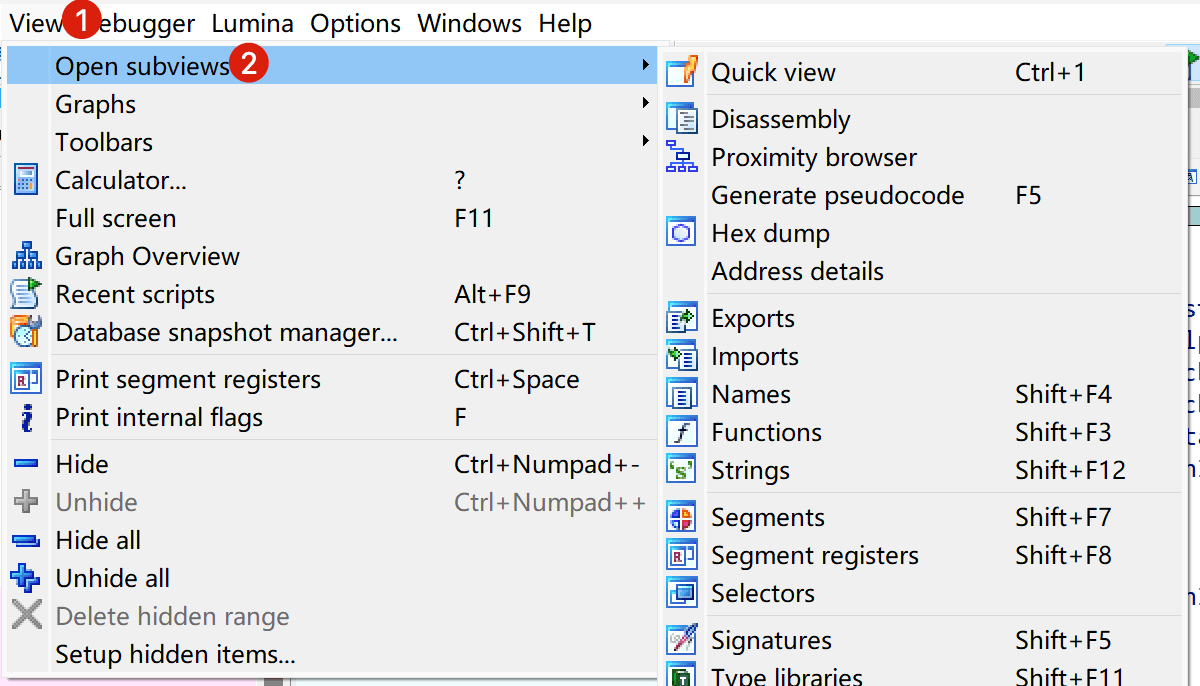
Task: Click the Imports icon
Action: pos(682,356)
